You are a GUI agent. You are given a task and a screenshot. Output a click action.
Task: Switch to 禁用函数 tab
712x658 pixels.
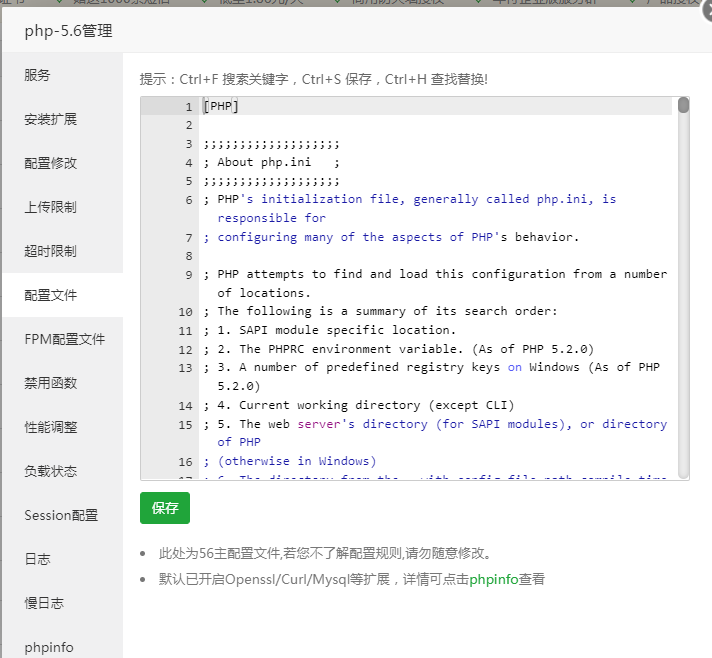(x=51, y=383)
